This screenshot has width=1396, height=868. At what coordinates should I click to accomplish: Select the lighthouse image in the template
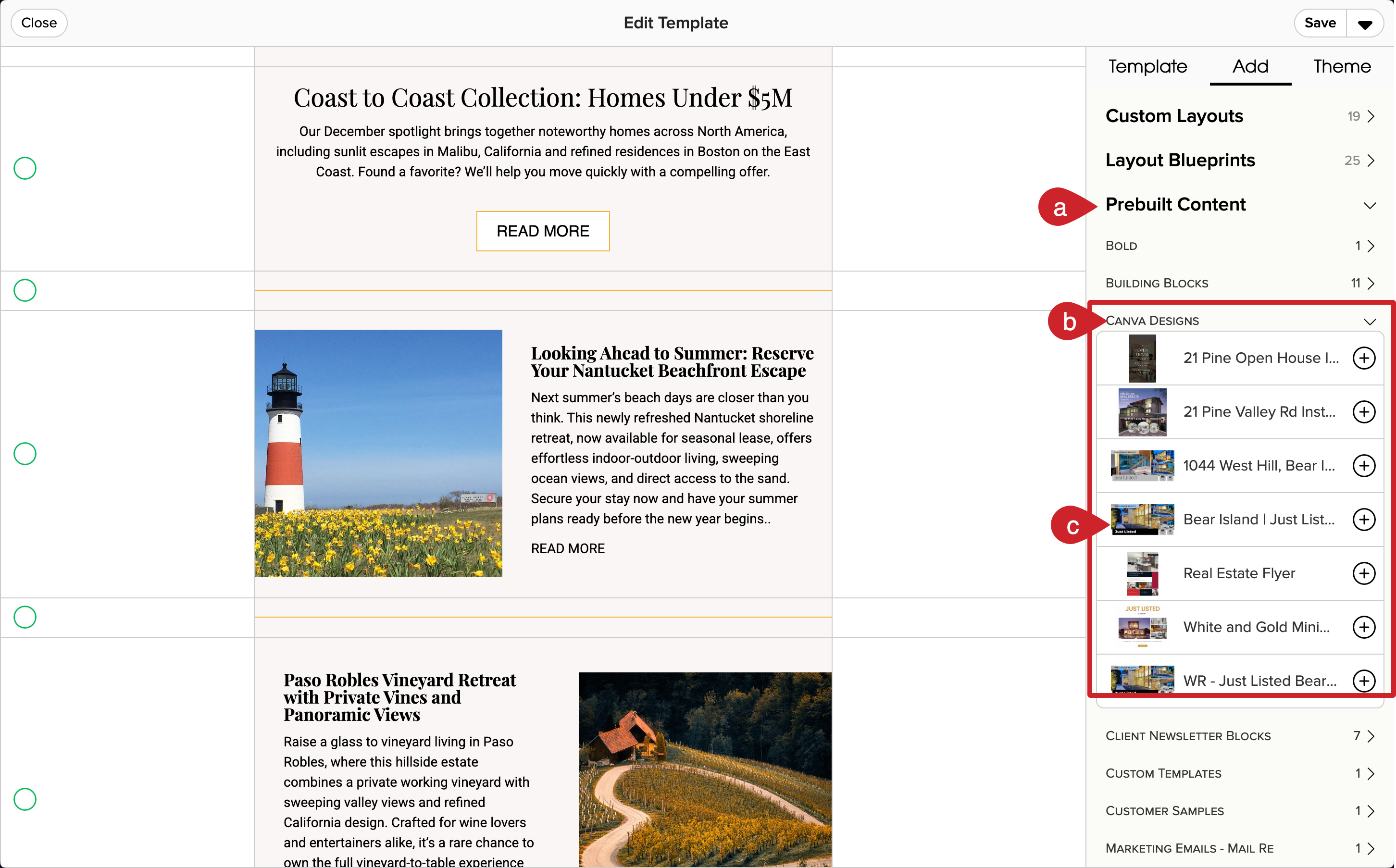tap(378, 454)
